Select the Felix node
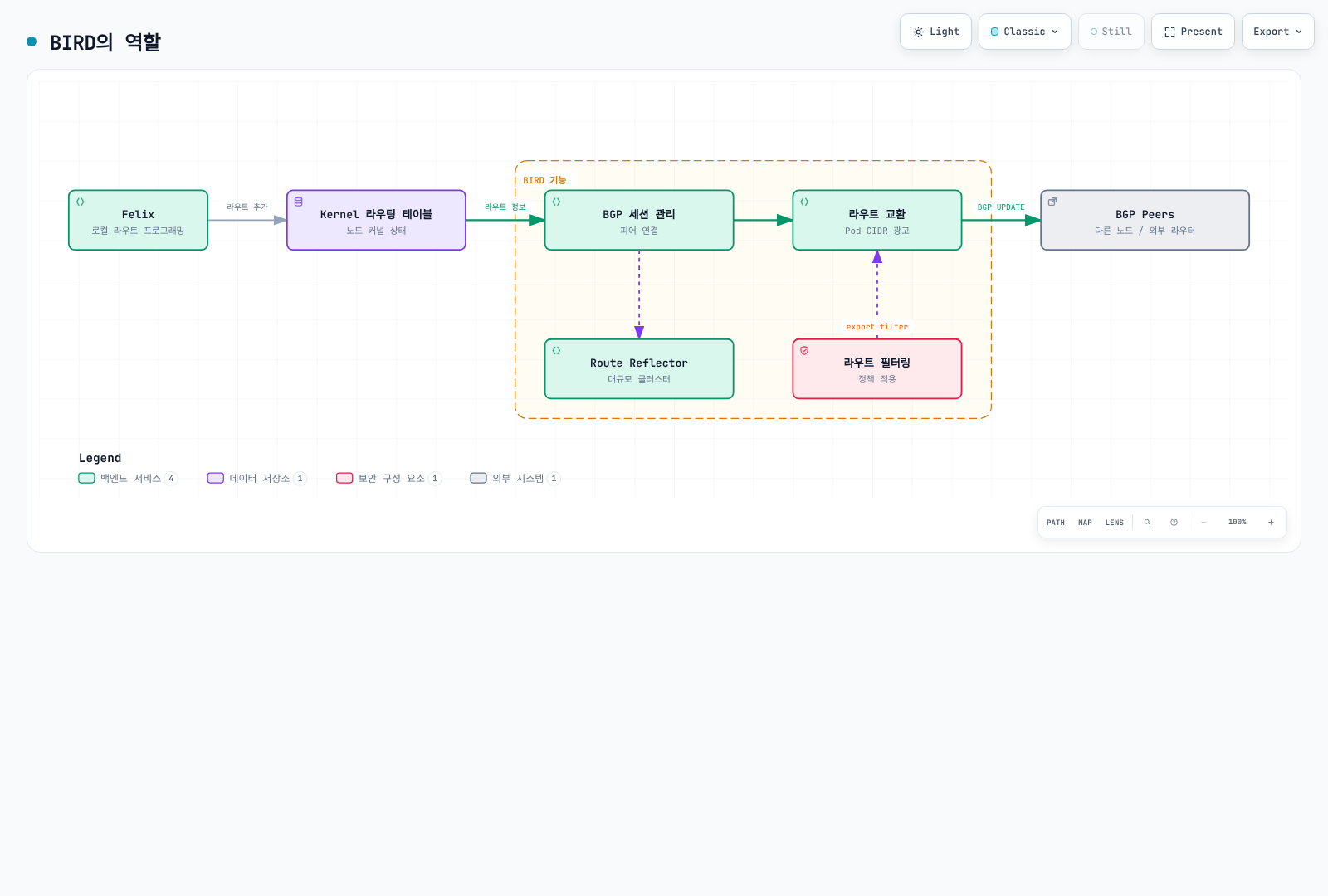1328x896 pixels. (138, 220)
